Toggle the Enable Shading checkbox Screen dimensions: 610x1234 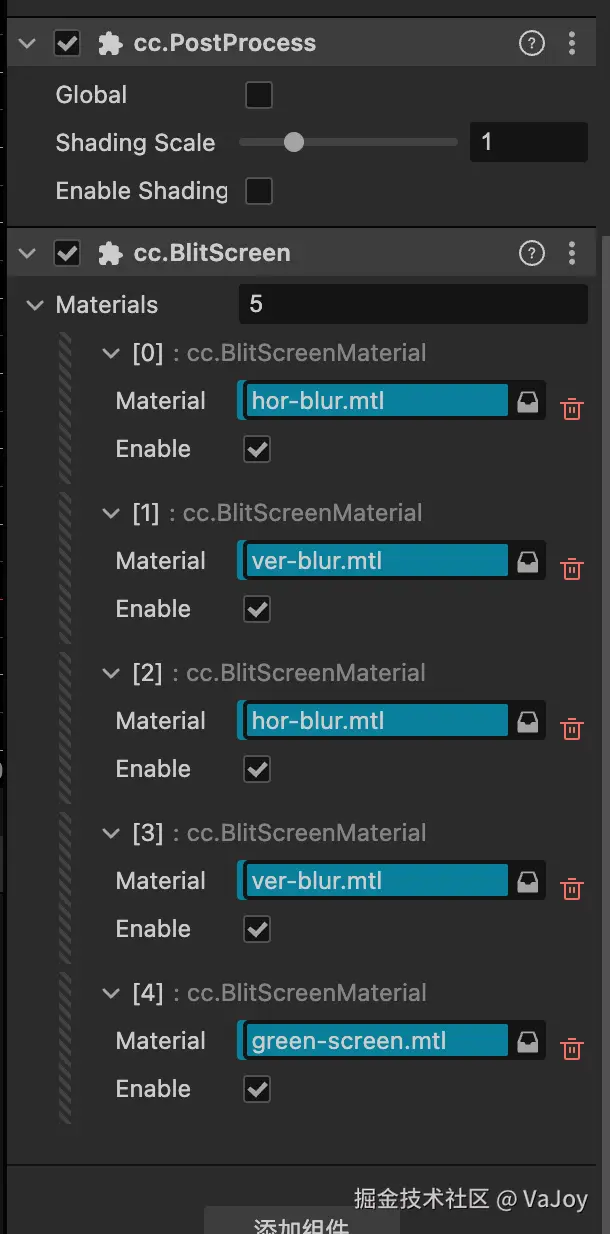pos(259,191)
